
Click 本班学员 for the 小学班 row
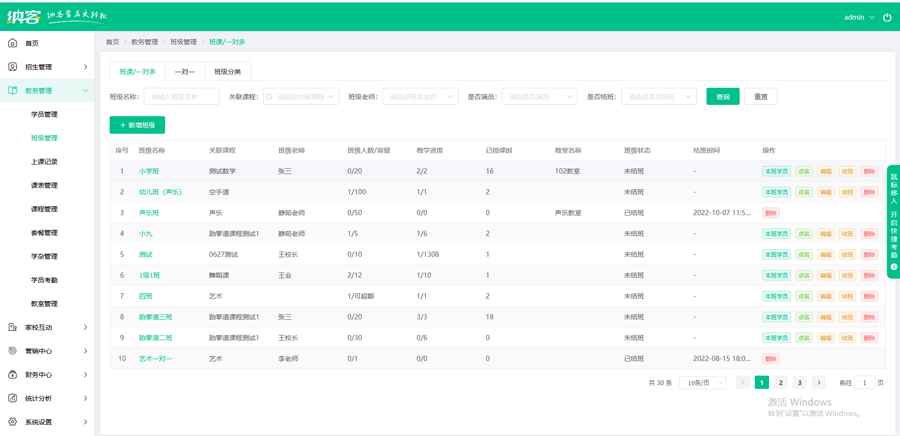point(776,171)
